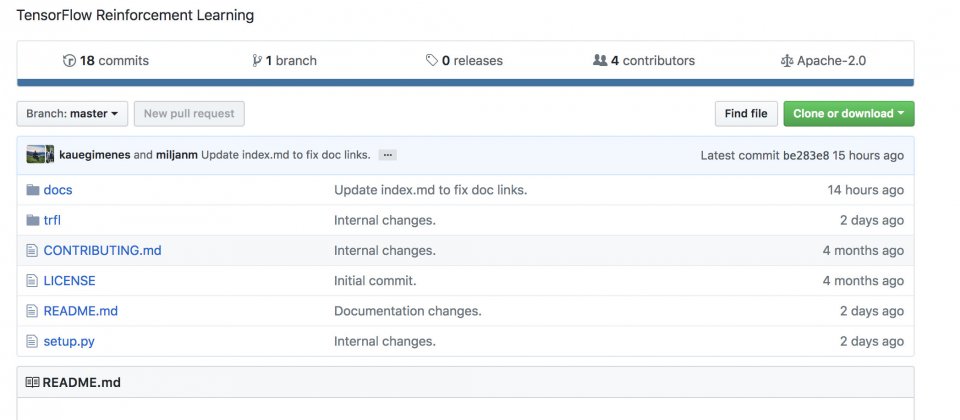Open the Clone or download dropdown
The width and height of the screenshot is (960, 420).
tap(849, 114)
